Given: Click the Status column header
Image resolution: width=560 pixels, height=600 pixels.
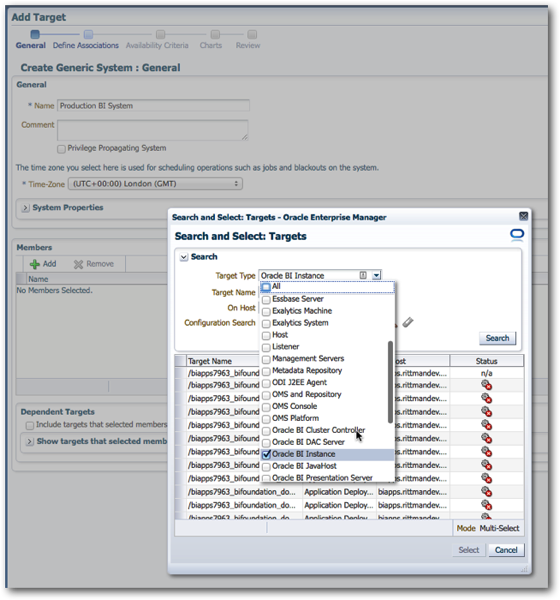Looking at the screenshot, I should pos(487,361).
